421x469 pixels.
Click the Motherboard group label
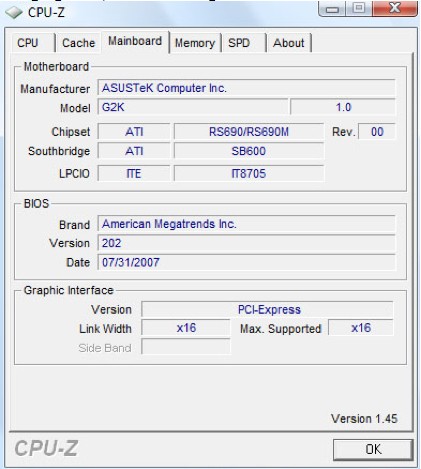click(56, 67)
